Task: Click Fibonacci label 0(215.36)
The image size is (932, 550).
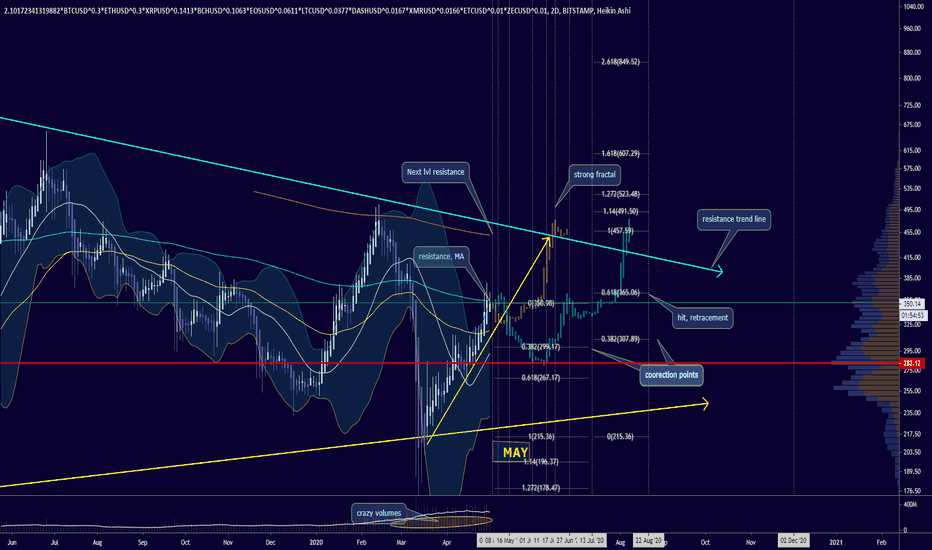Action: coord(620,436)
